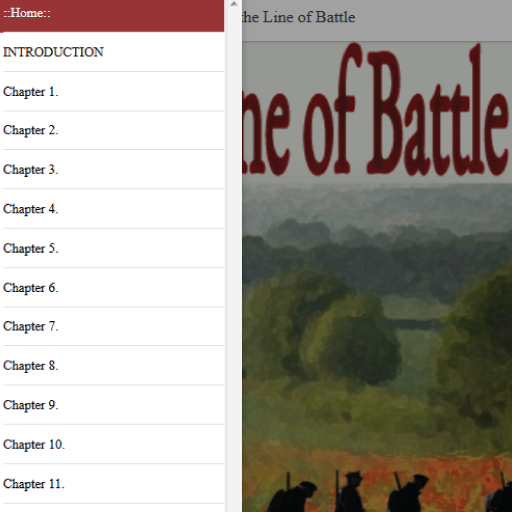
Task: Open Chapter 9.
Action: point(113,405)
